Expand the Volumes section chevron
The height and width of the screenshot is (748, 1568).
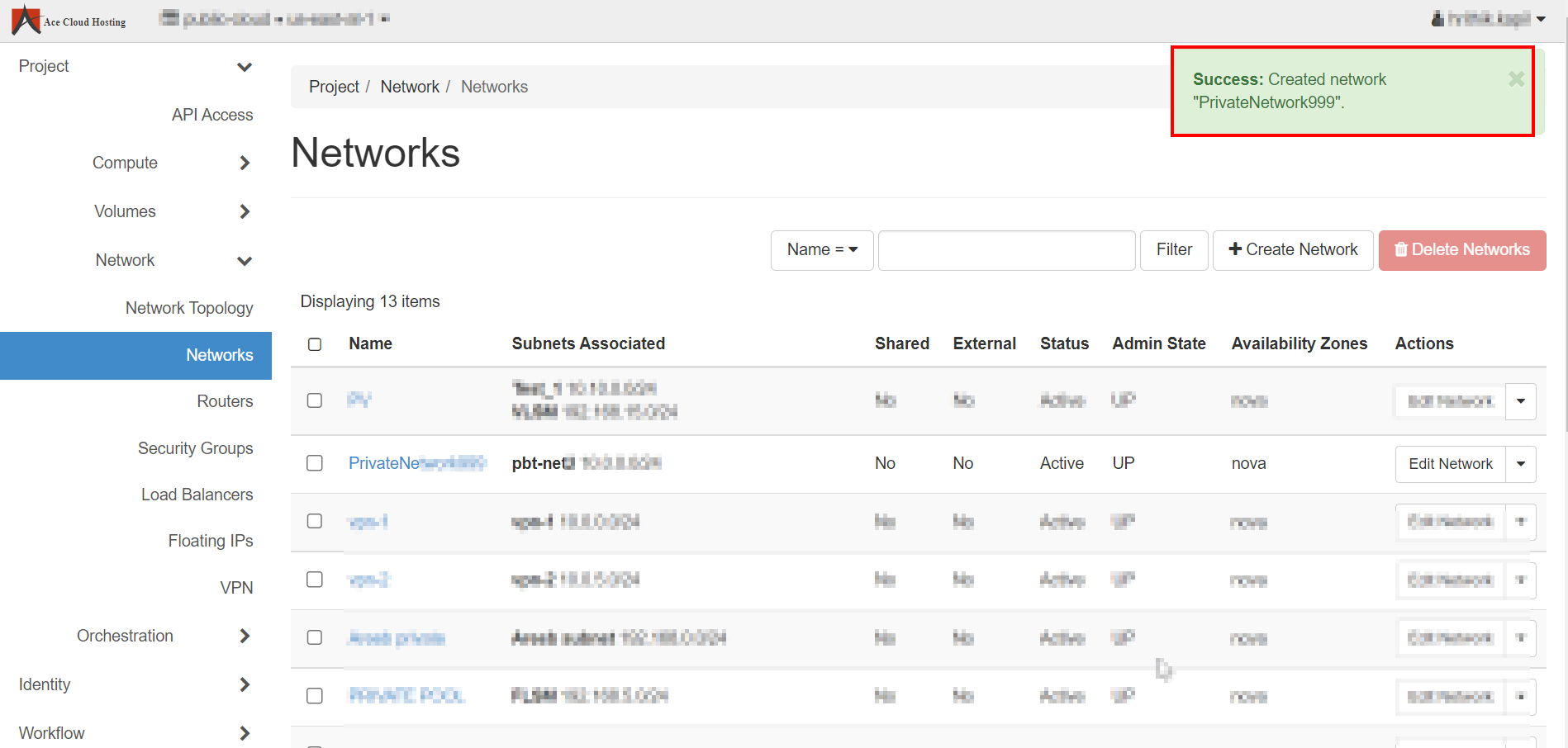click(x=245, y=212)
